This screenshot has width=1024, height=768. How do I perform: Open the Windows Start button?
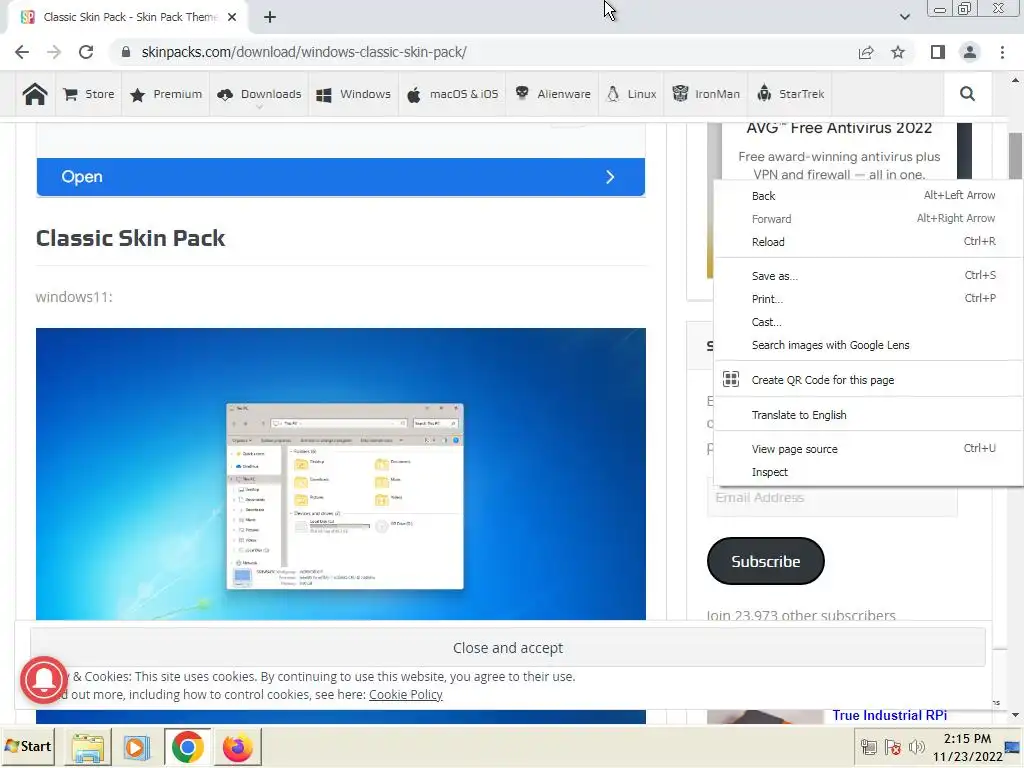click(x=28, y=746)
